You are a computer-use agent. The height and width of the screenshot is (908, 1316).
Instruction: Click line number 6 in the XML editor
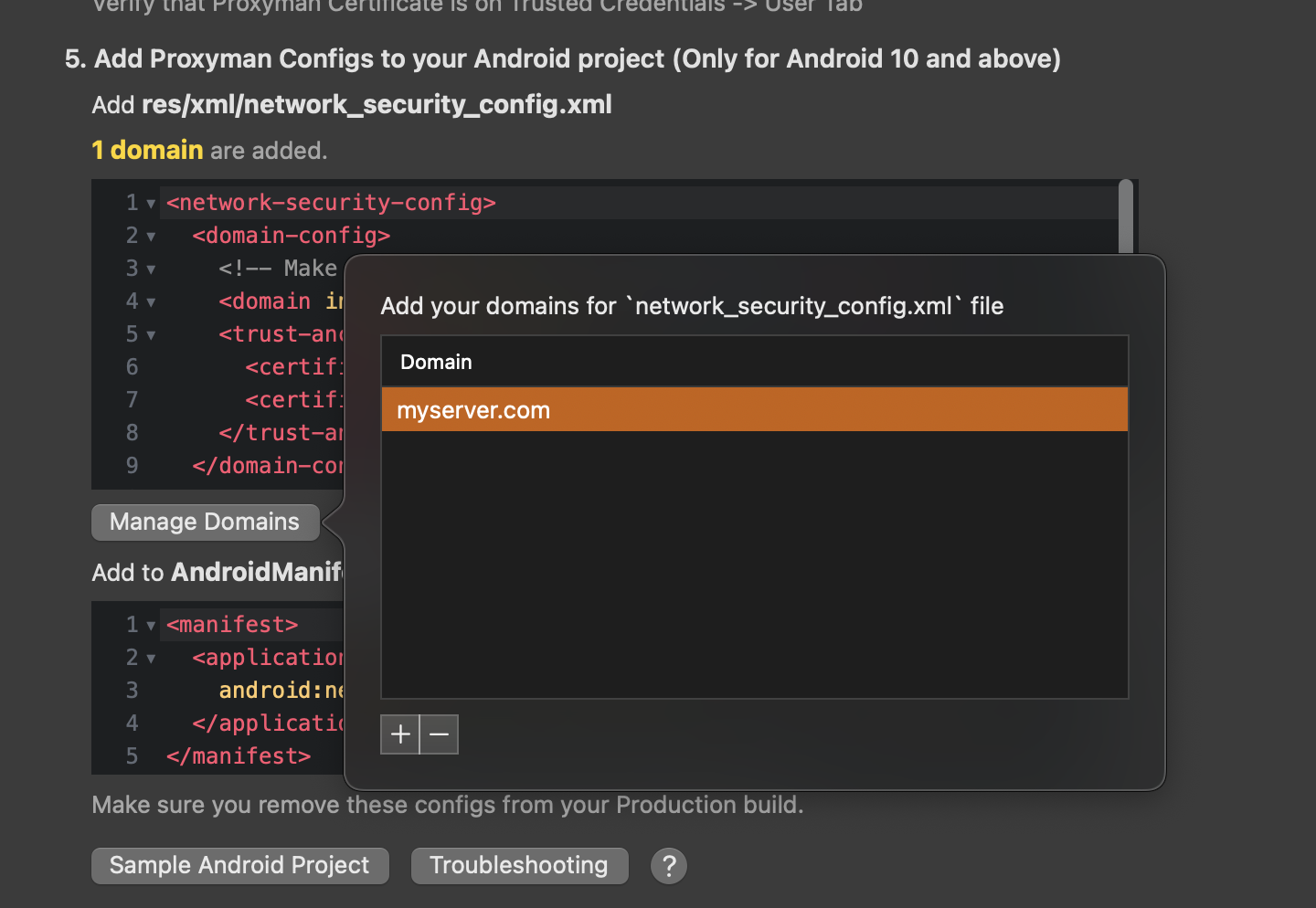tap(132, 366)
